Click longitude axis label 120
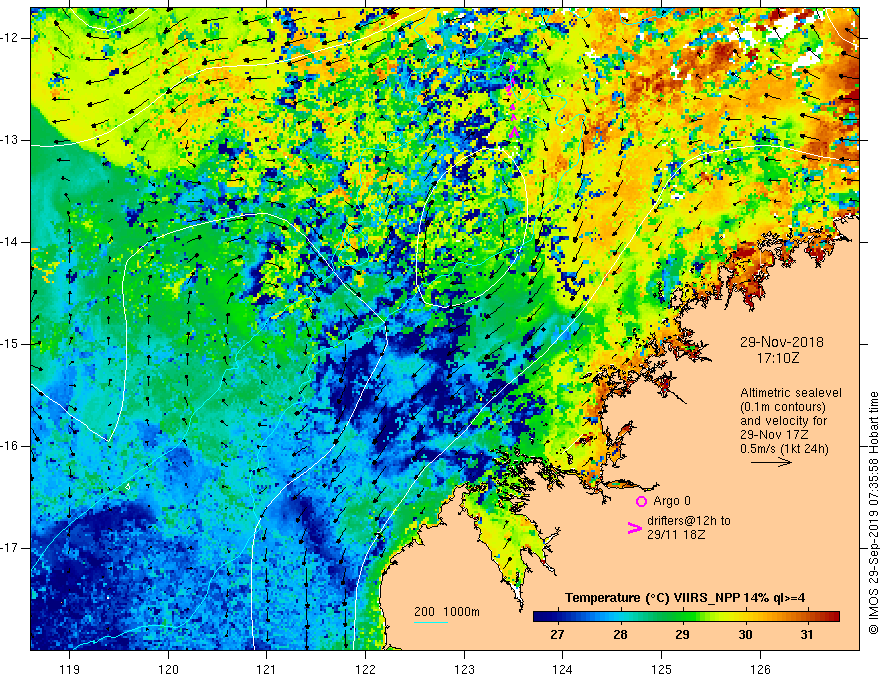This screenshot has width=880, height=680. pyautogui.click(x=168, y=669)
